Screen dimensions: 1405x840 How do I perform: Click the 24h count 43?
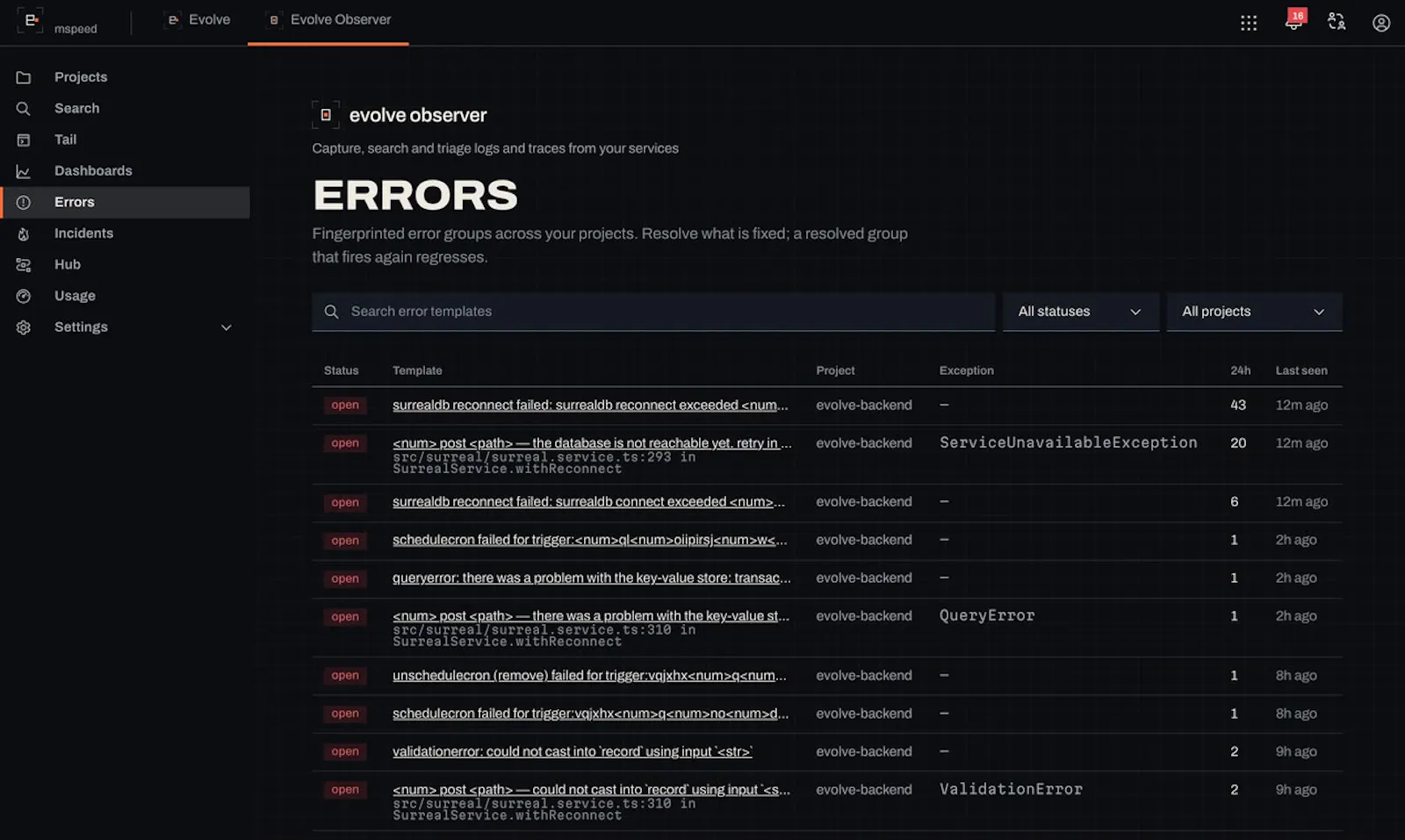[1238, 406]
